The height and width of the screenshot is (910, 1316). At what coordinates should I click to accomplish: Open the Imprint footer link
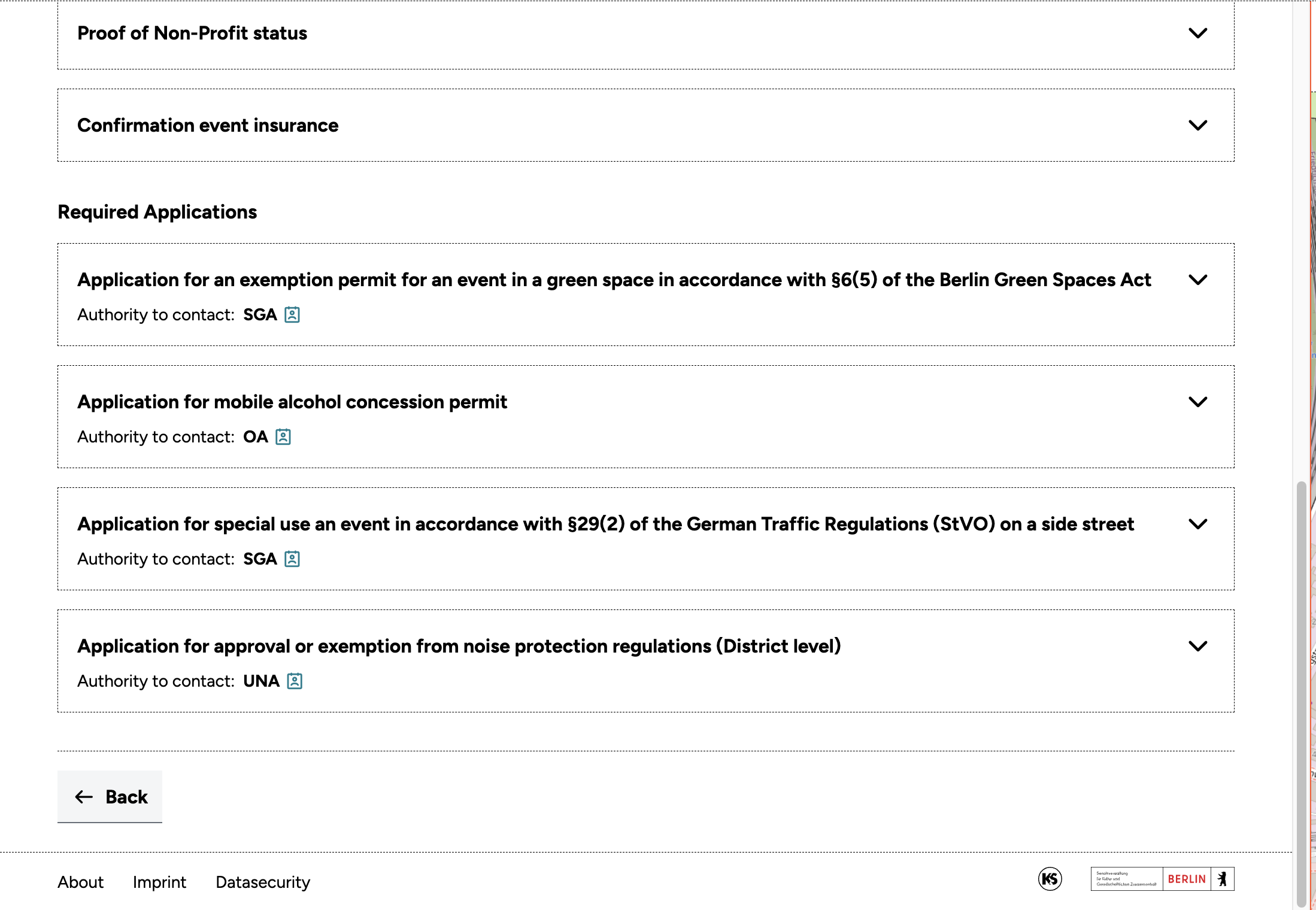point(159,882)
